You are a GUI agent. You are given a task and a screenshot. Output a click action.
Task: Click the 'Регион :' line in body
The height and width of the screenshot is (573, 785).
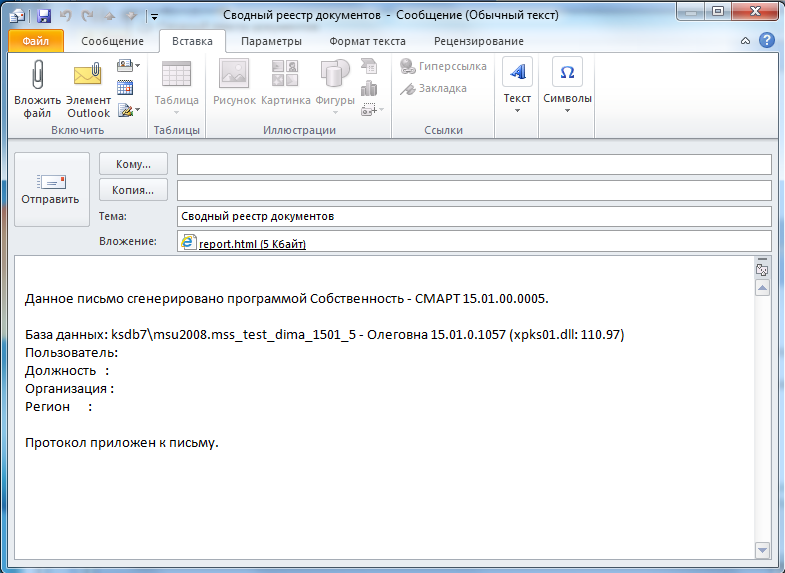59,406
